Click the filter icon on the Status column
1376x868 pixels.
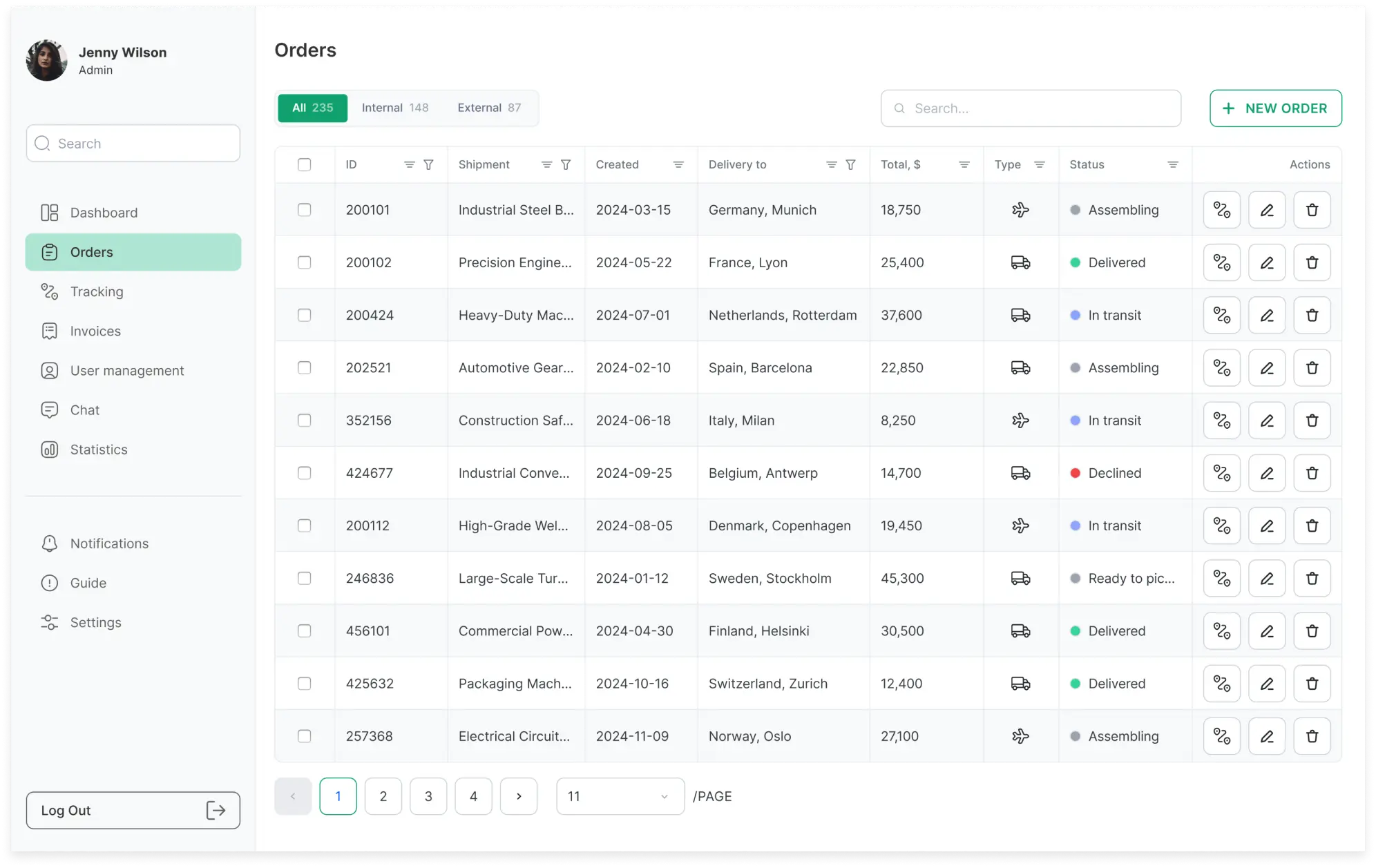1172,164
